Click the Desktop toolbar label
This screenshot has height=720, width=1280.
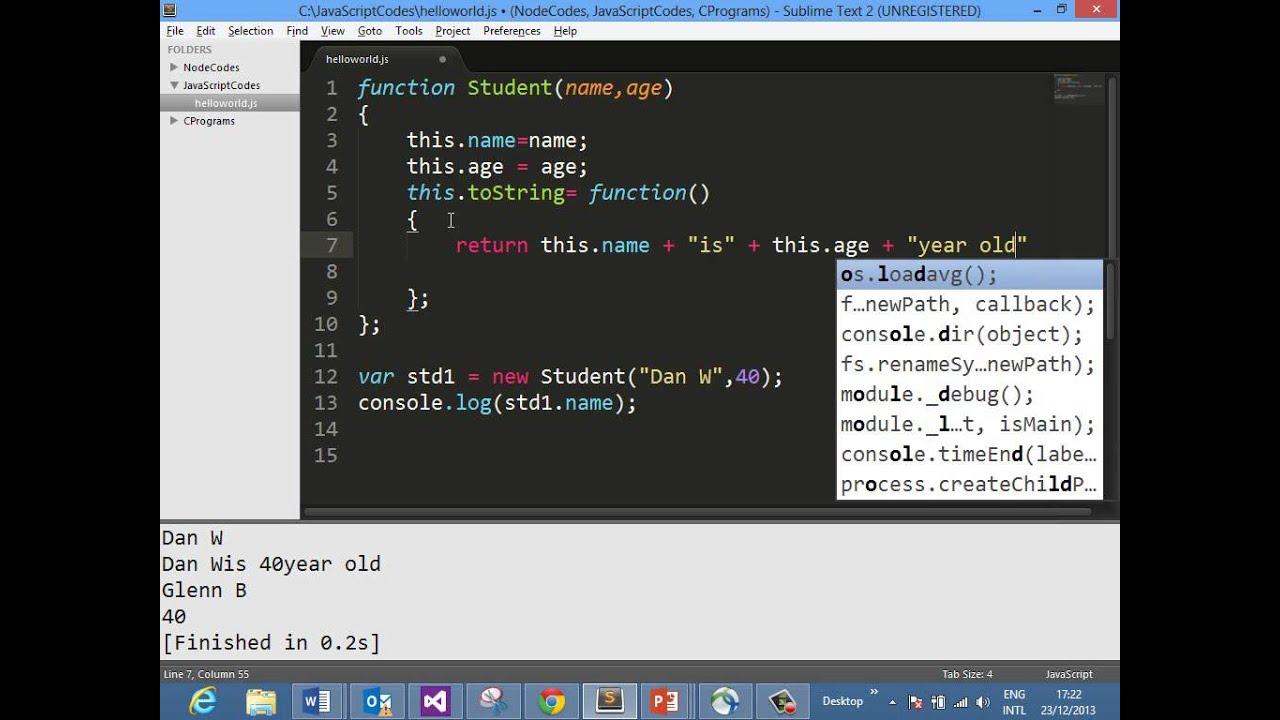point(843,701)
